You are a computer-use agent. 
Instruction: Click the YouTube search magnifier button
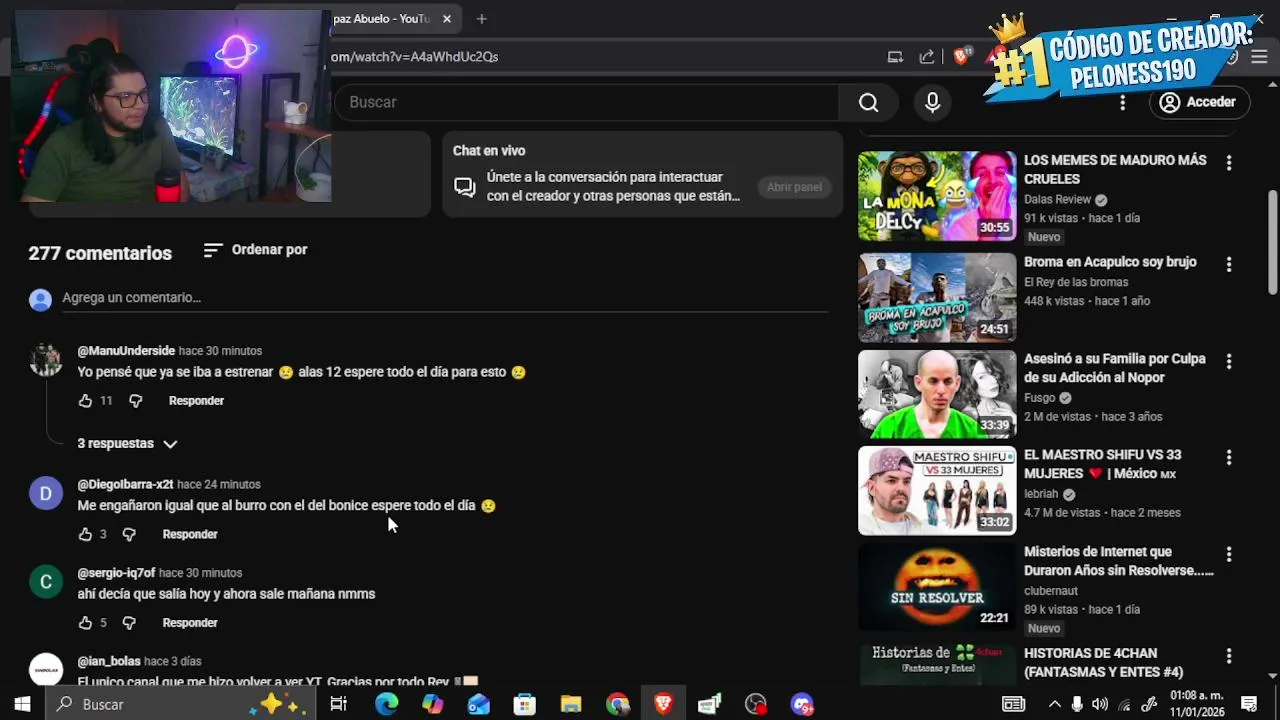point(868,102)
